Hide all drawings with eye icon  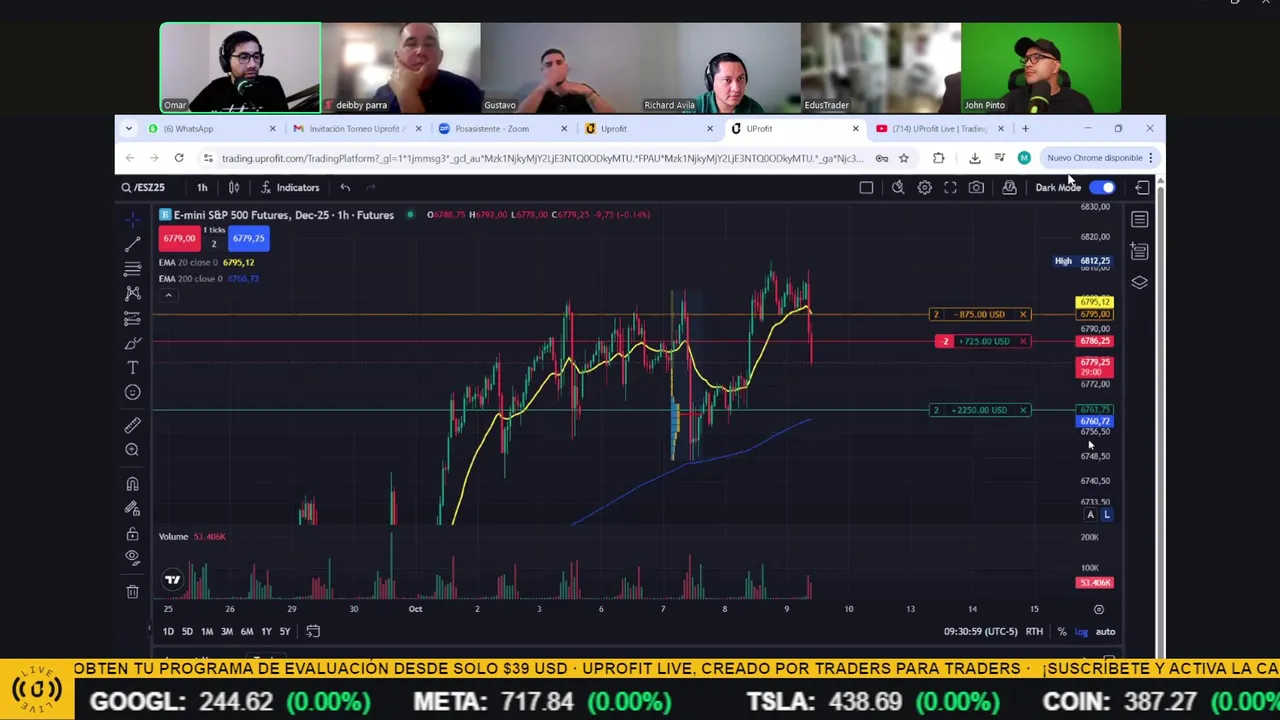click(132, 557)
